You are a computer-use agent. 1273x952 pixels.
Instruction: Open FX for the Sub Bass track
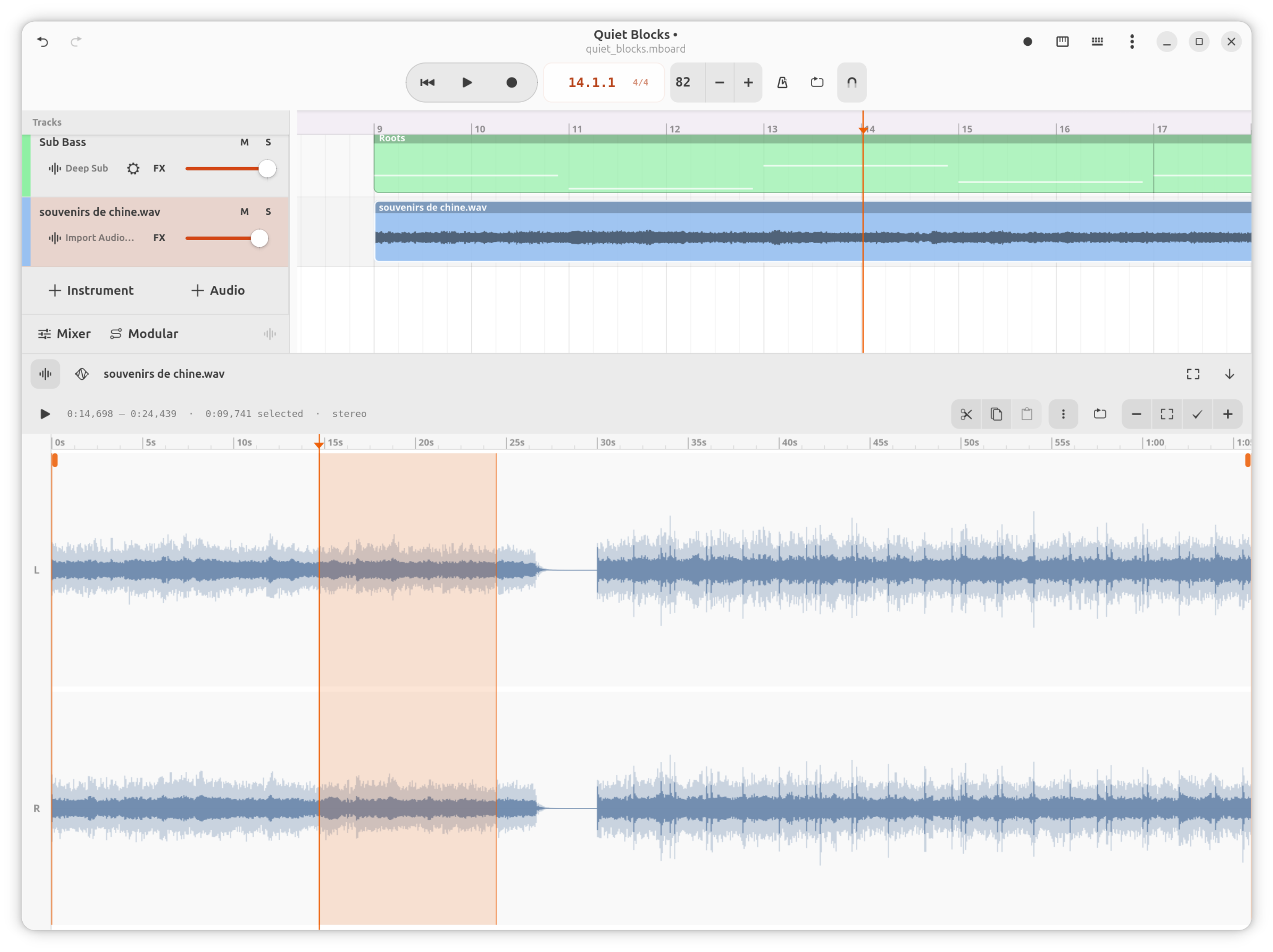[159, 168]
